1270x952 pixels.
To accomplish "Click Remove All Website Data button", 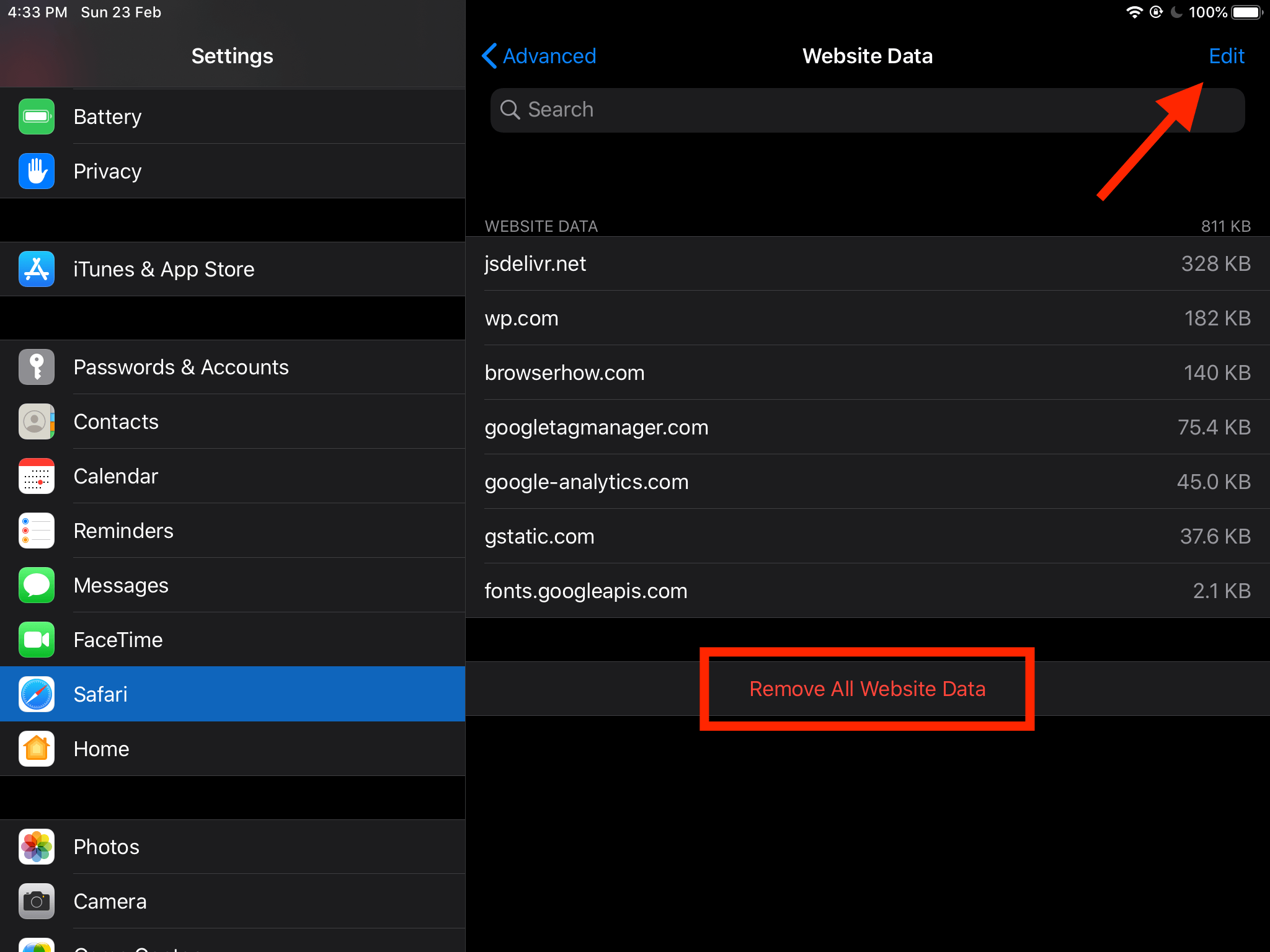I will [867, 687].
